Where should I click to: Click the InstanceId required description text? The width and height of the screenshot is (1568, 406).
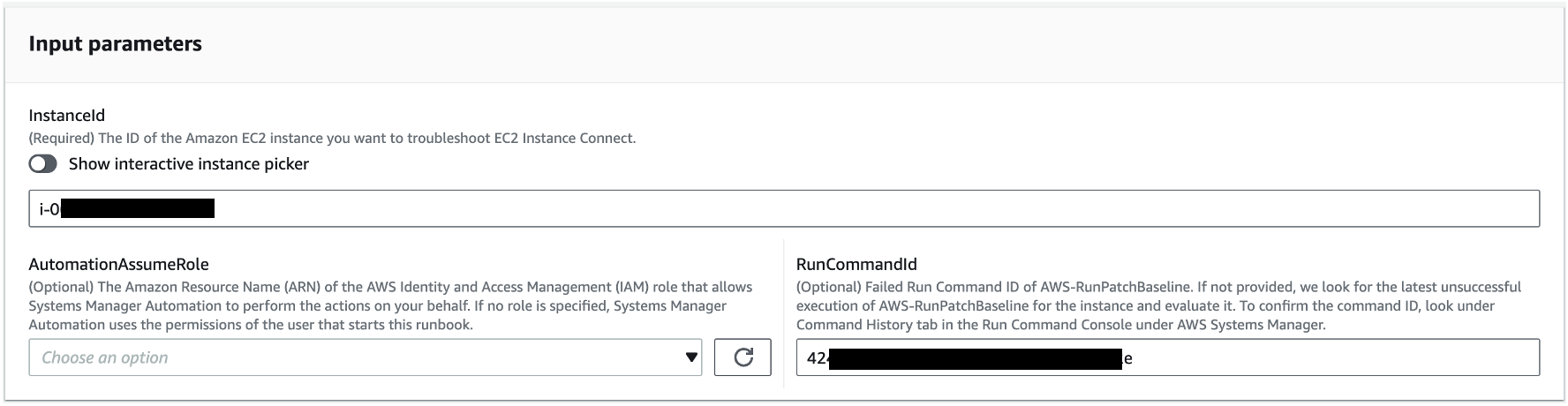pyautogui.click(x=332, y=139)
